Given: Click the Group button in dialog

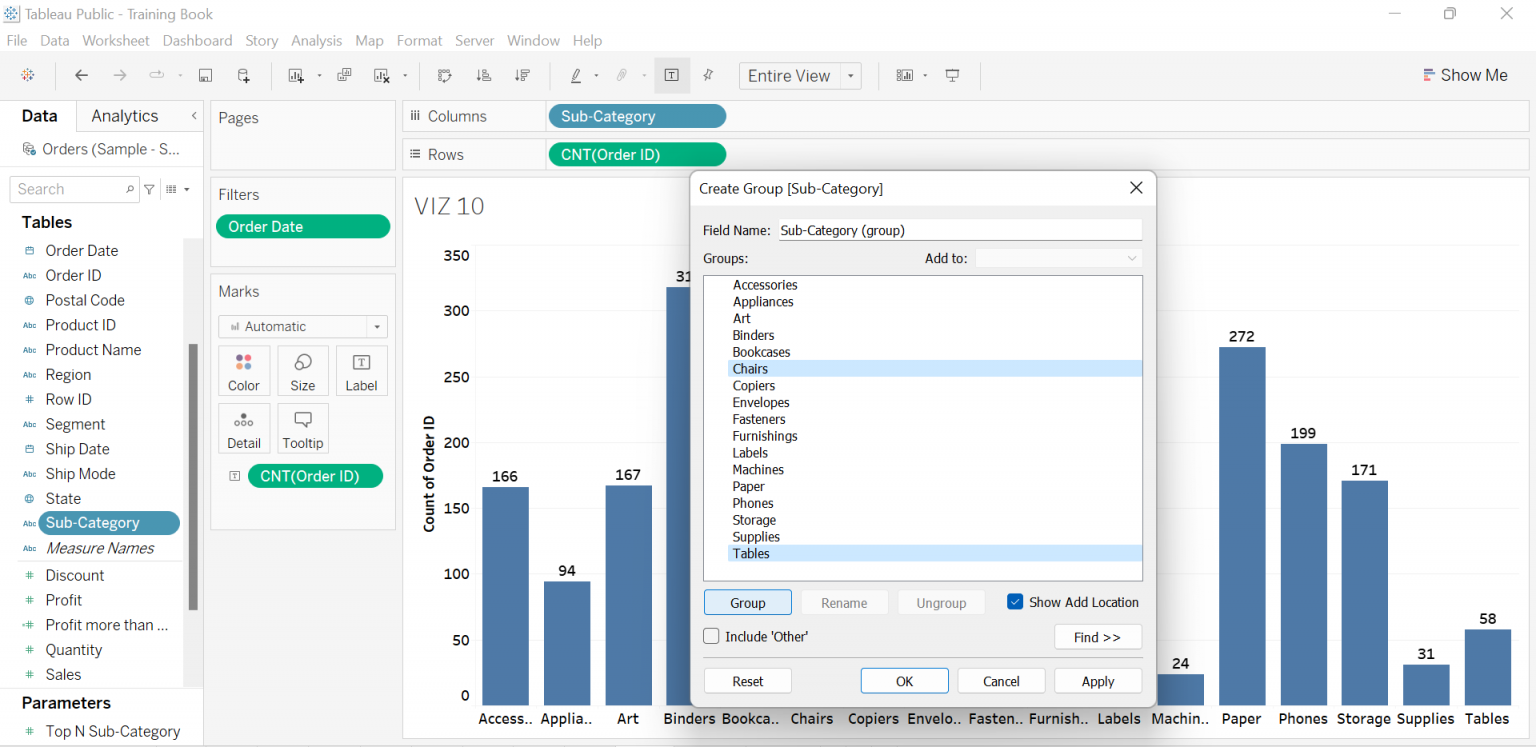Looking at the screenshot, I should click(748, 603).
